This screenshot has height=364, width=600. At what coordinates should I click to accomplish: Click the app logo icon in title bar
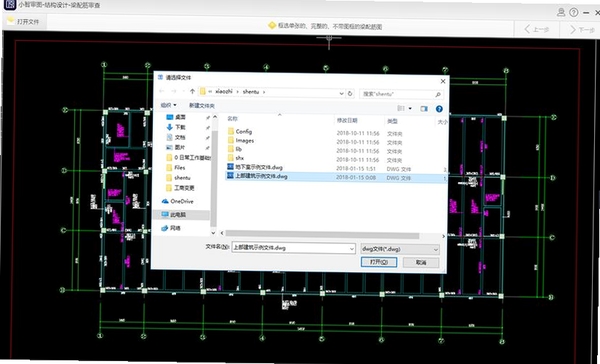(9, 5)
